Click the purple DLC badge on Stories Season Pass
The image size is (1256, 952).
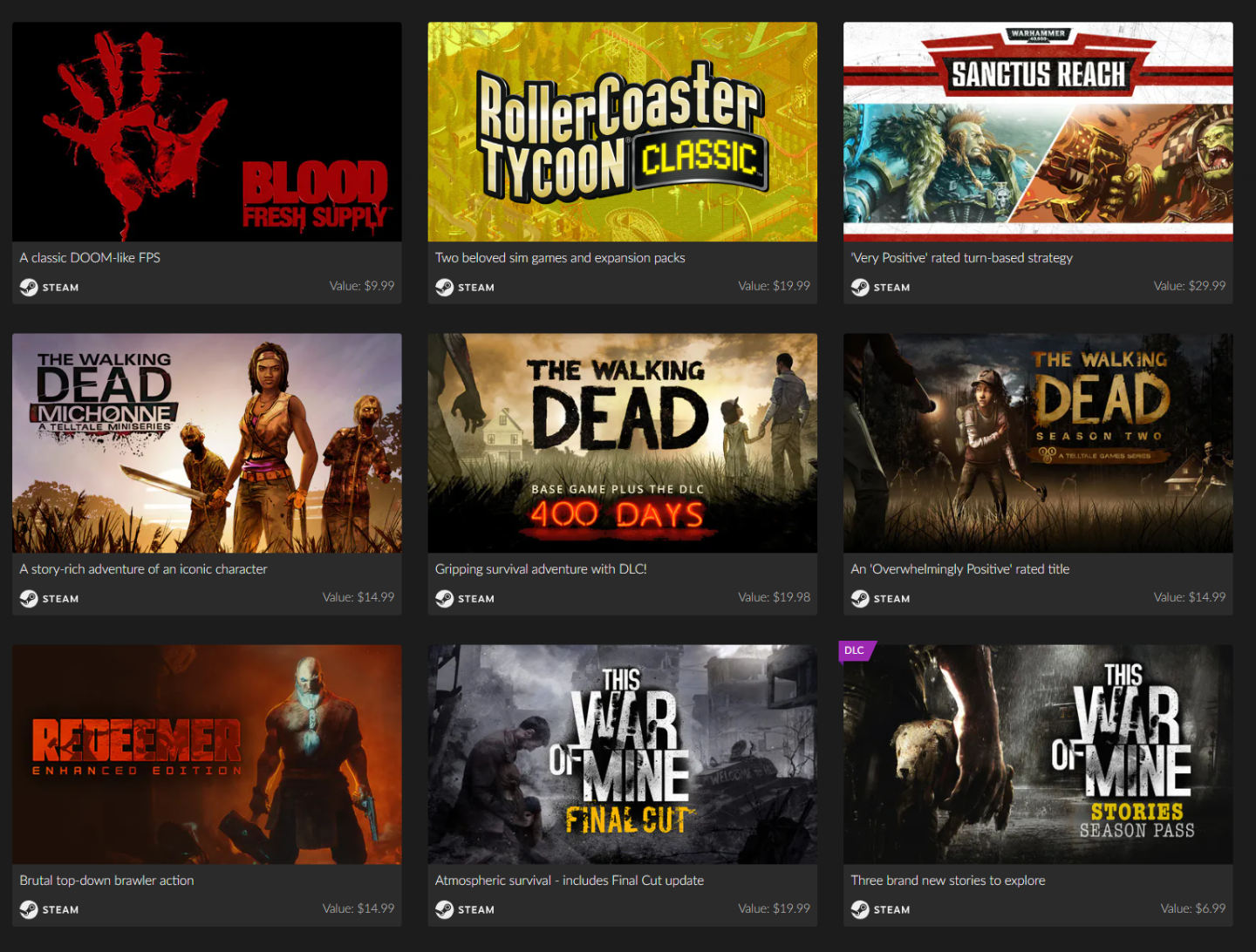[856, 650]
